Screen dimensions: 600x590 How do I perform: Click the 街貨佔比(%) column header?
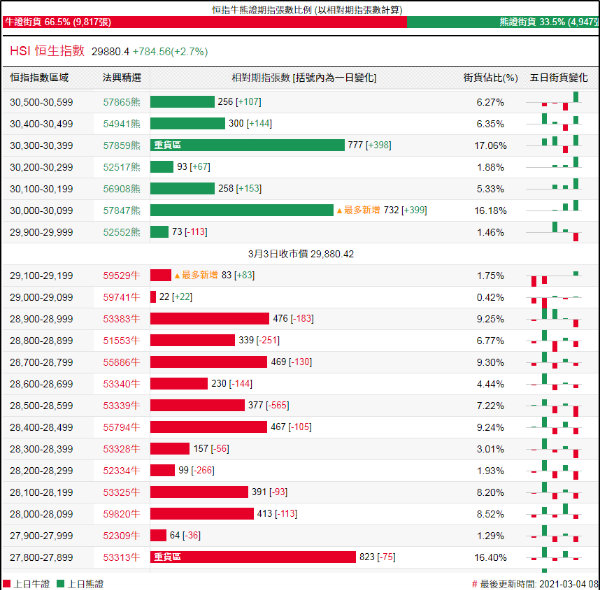[491, 78]
